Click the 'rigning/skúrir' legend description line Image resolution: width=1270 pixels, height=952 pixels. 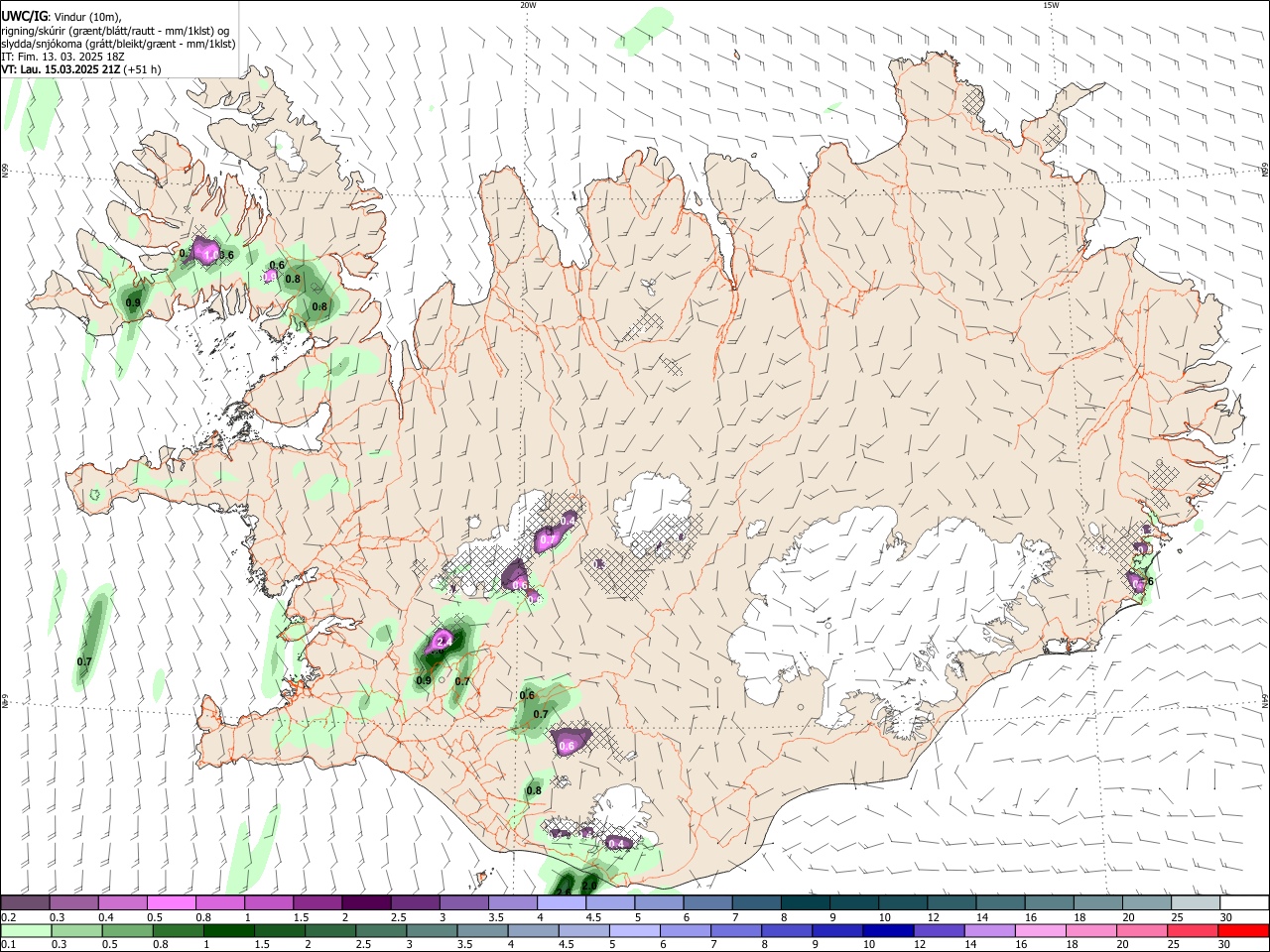[x=115, y=31]
